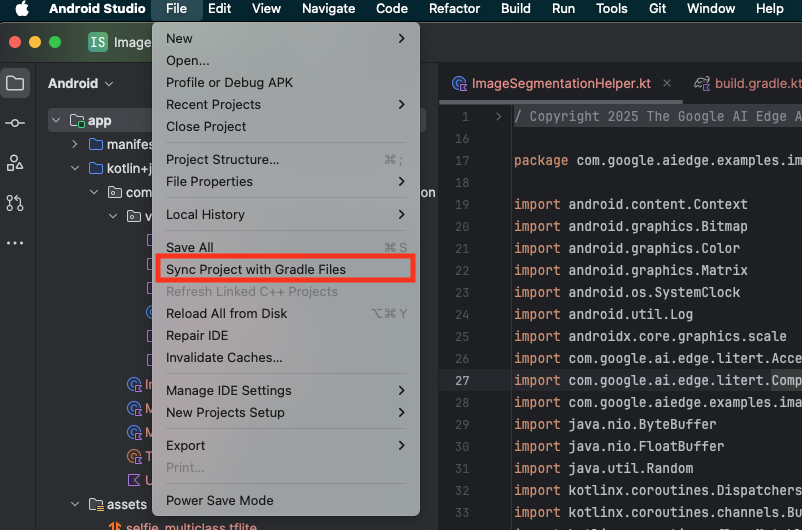Viewport: 802px width, 530px height.
Task: Click the Apple logo menu icon
Action: [x=21, y=9]
